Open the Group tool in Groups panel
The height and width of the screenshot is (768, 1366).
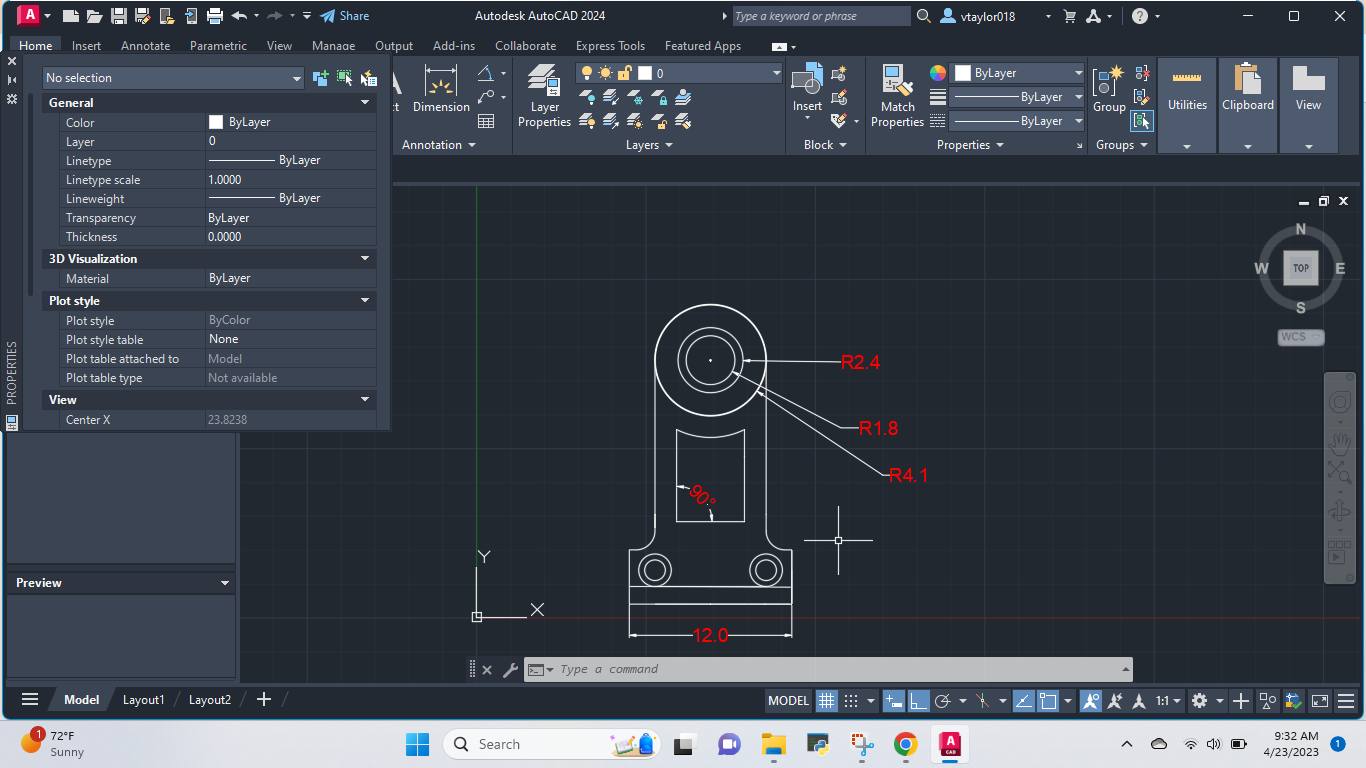point(1108,92)
